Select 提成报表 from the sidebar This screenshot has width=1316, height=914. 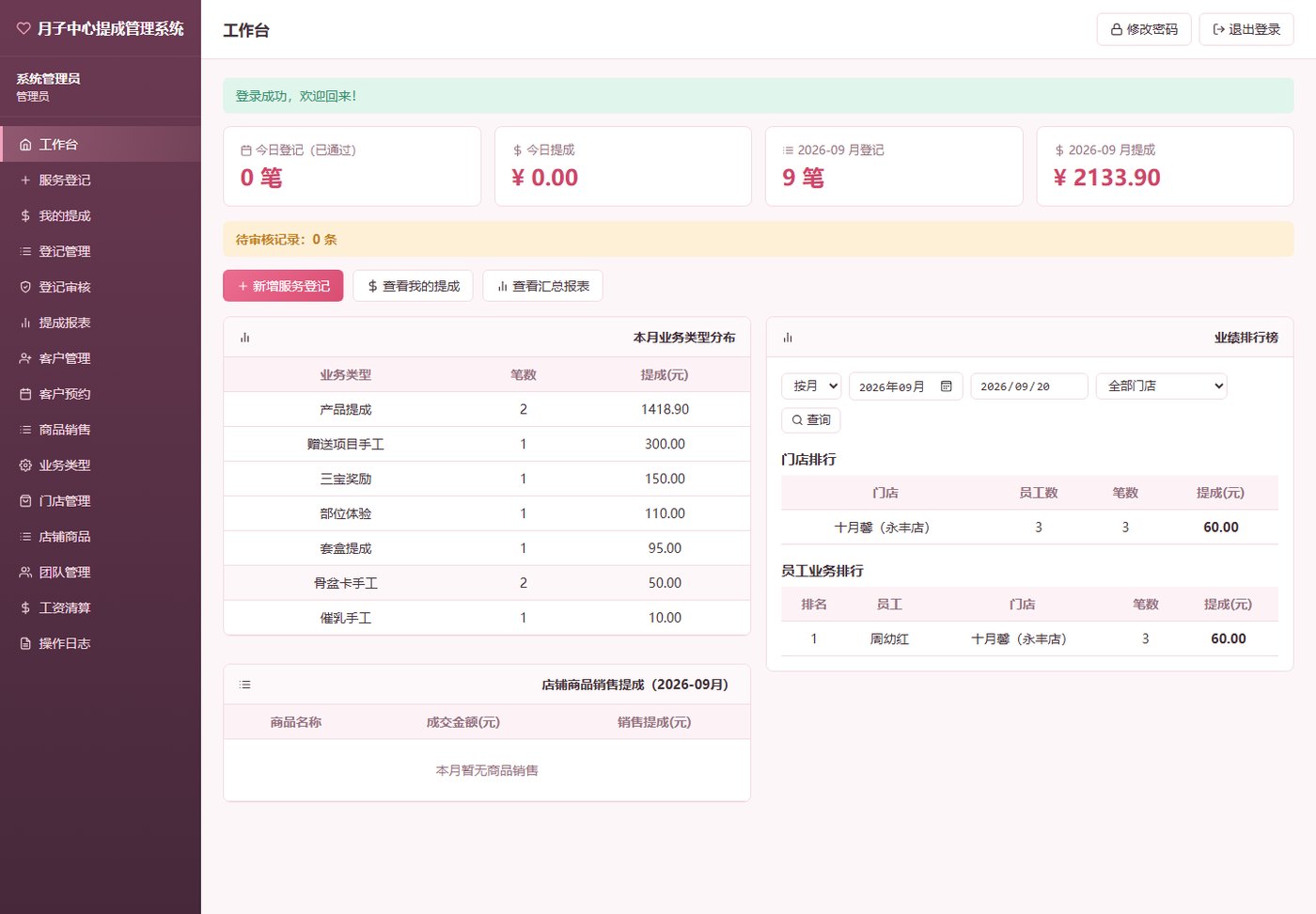pyautogui.click(x=101, y=323)
